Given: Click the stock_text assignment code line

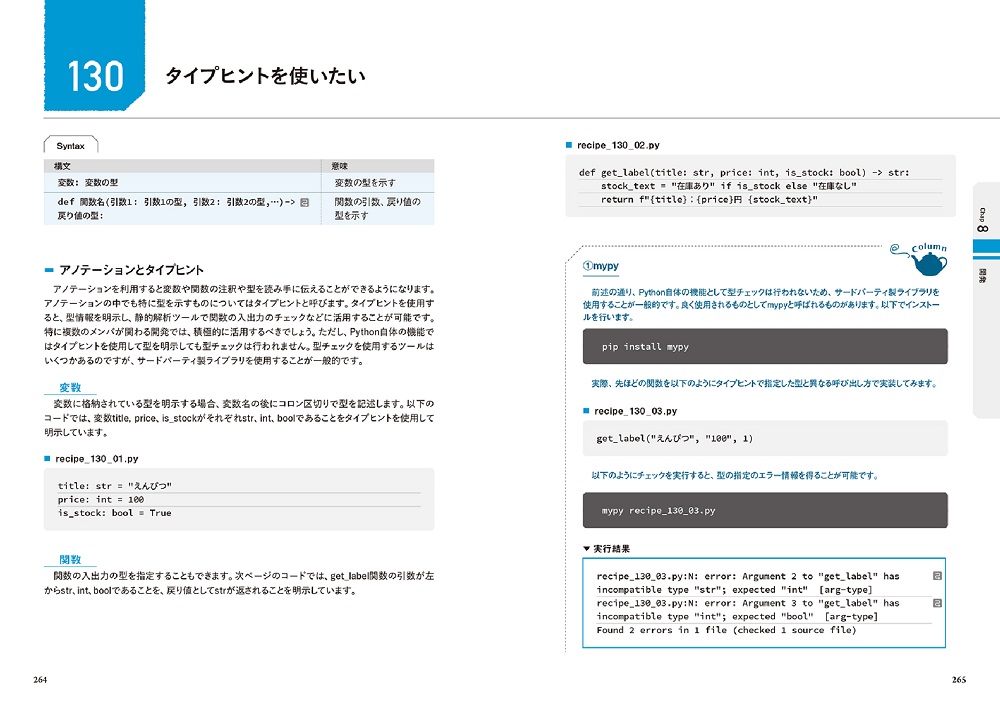Looking at the screenshot, I should coord(728,186).
